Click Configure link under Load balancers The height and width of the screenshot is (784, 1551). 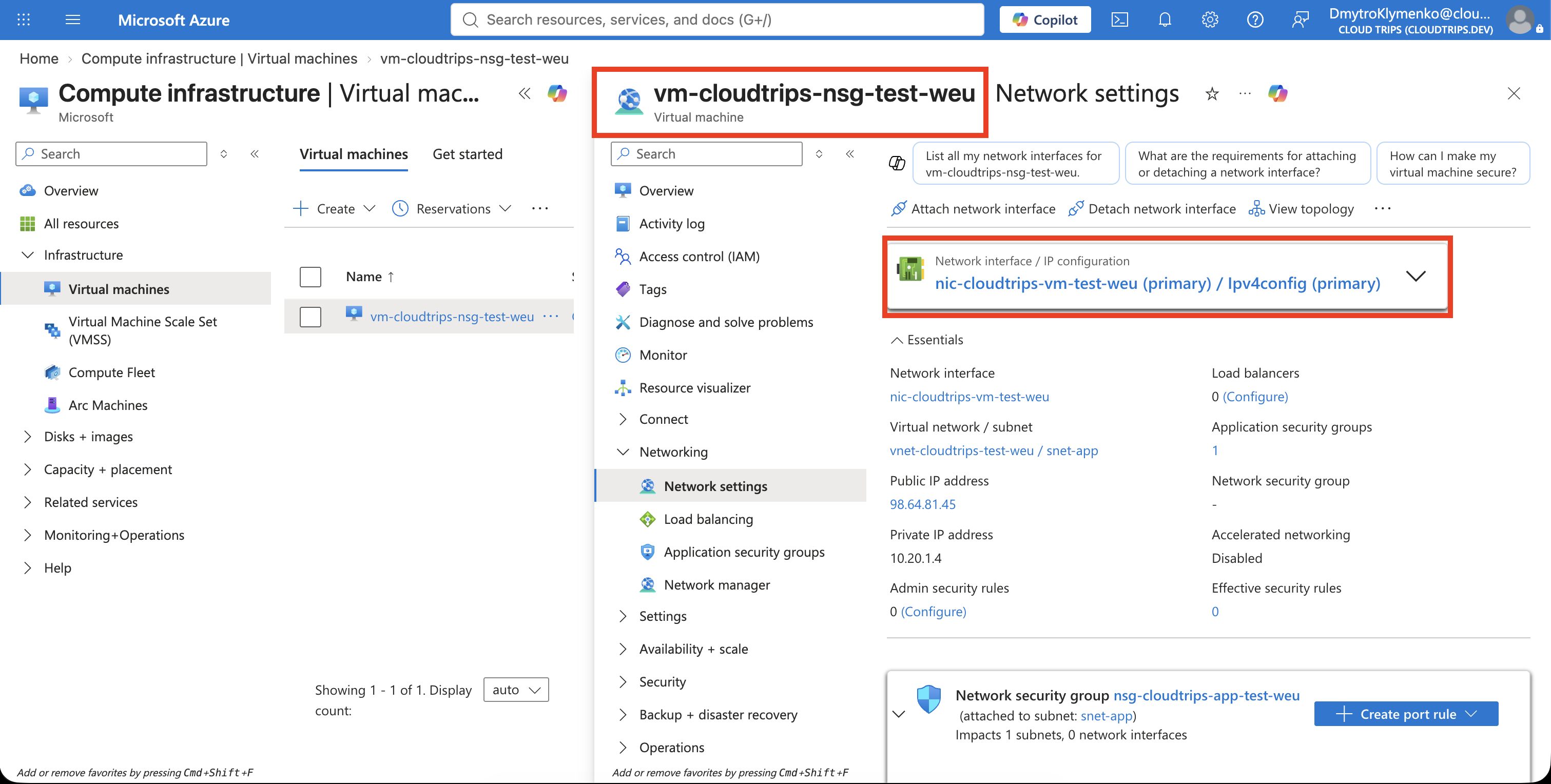tap(1255, 397)
